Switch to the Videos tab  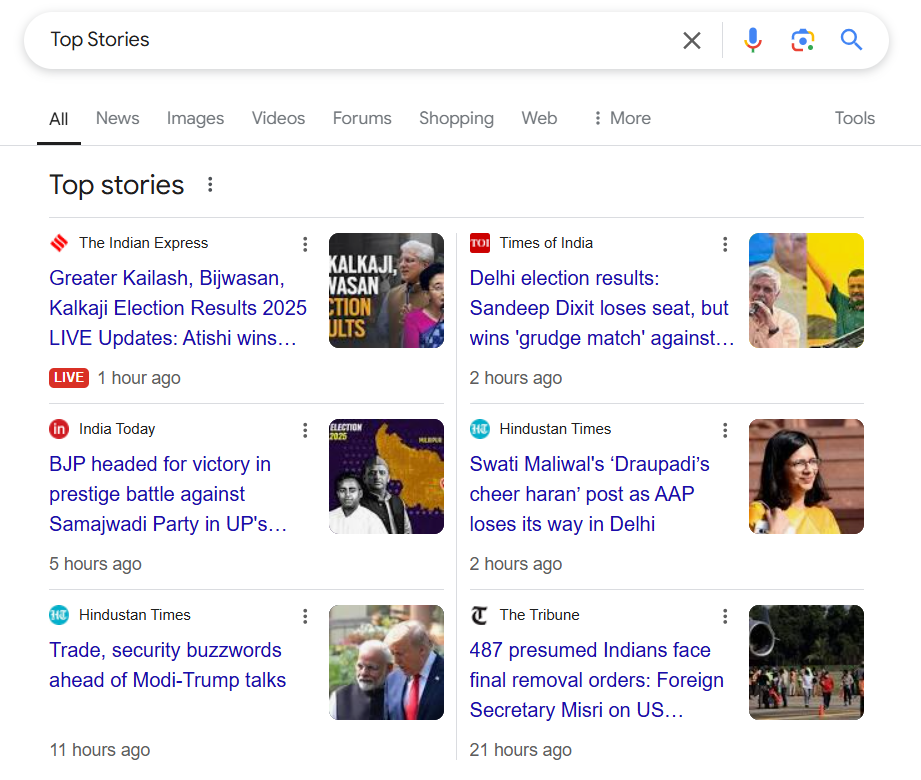tap(278, 119)
